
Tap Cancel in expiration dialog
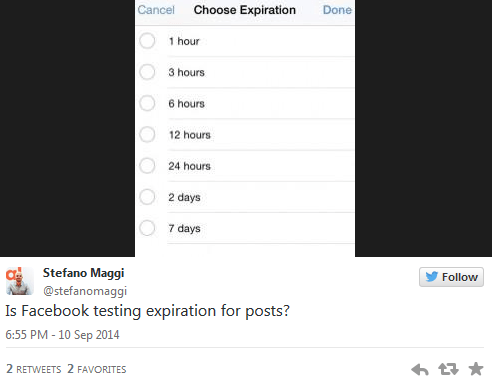click(156, 10)
